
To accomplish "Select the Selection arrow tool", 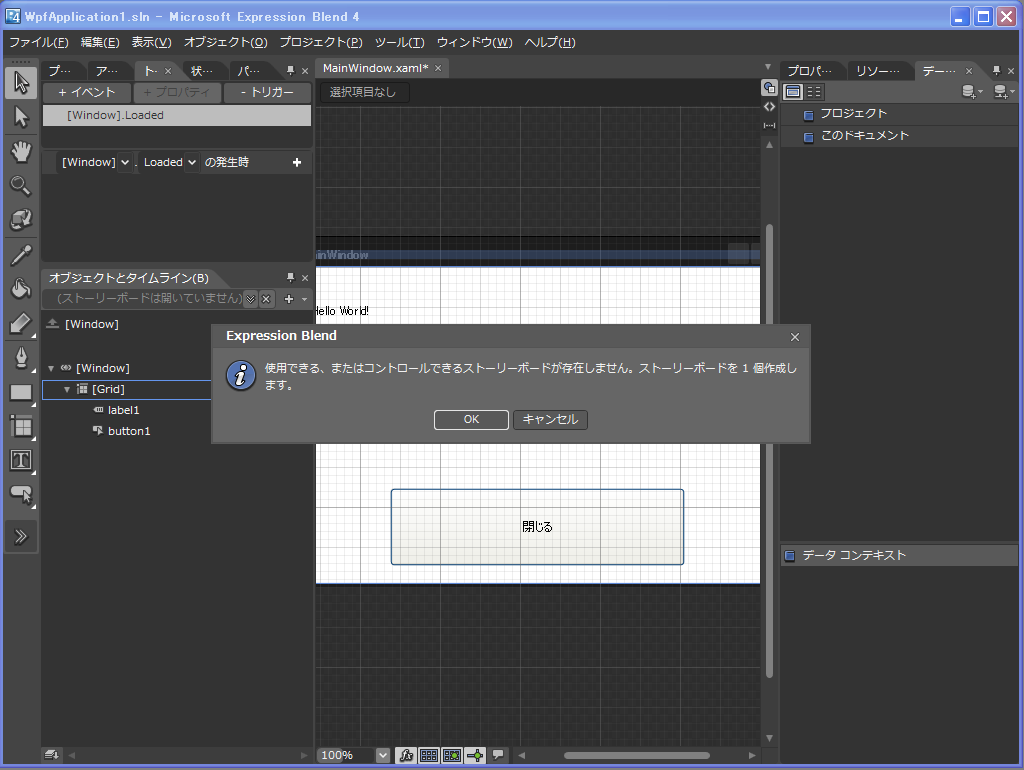I will pos(21,83).
